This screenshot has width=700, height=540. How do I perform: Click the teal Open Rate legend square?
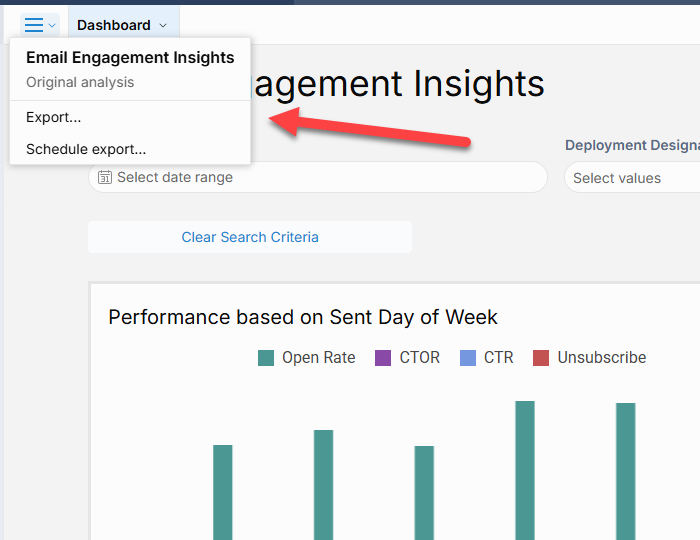[266, 358]
